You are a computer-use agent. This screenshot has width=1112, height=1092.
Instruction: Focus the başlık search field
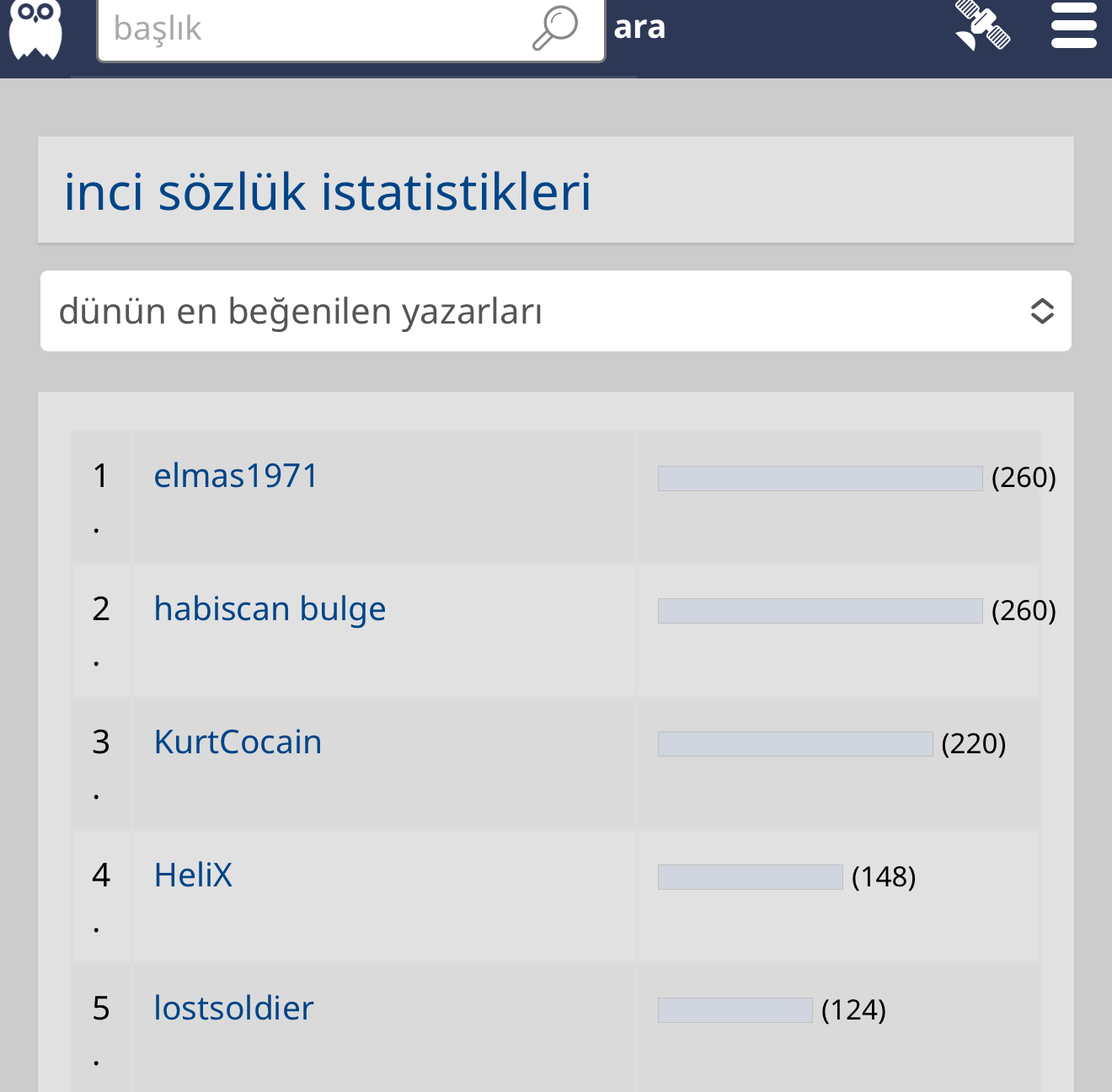click(x=351, y=29)
